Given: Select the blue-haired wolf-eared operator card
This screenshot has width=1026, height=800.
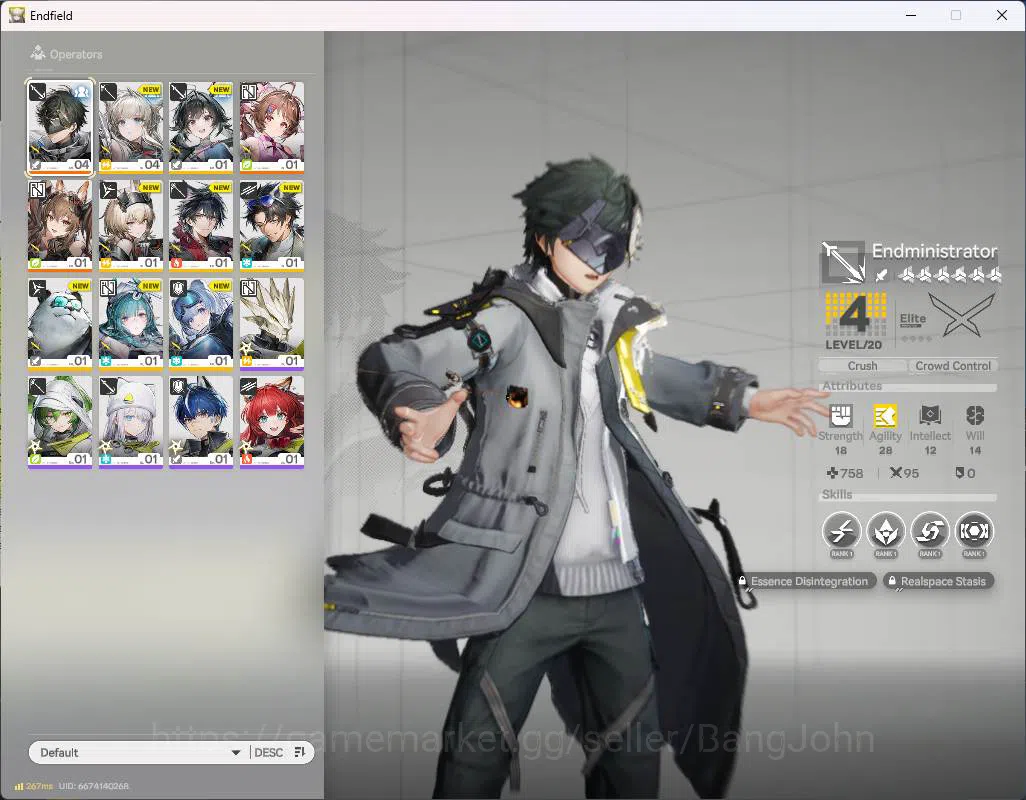Looking at the screenshot, I should [201, 422].
